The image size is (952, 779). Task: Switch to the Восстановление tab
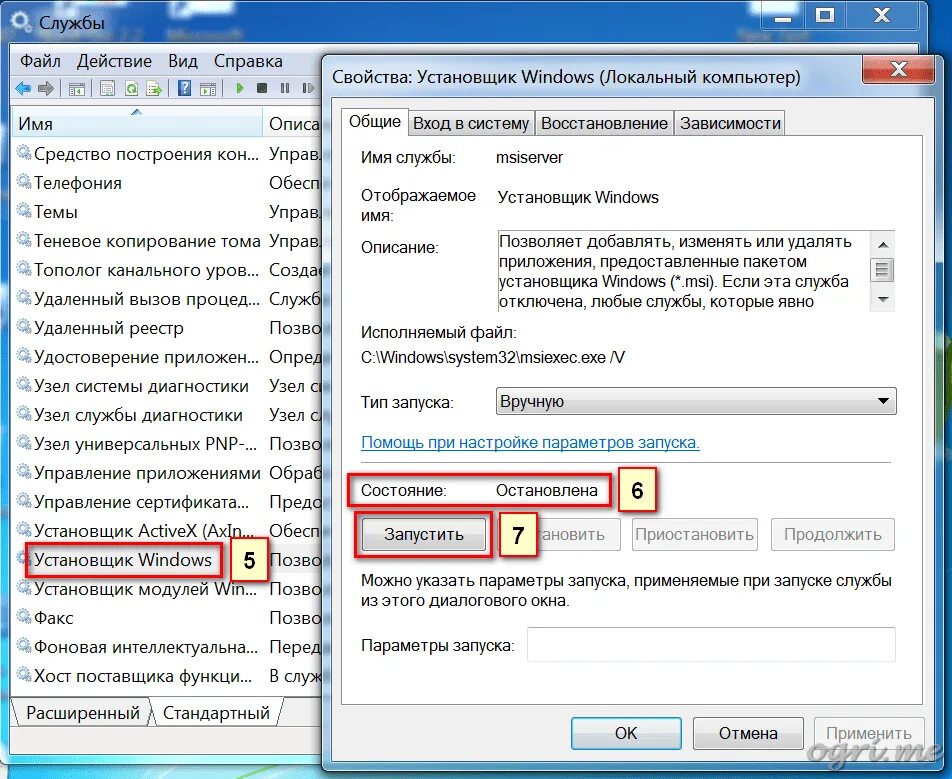(604, 123)
